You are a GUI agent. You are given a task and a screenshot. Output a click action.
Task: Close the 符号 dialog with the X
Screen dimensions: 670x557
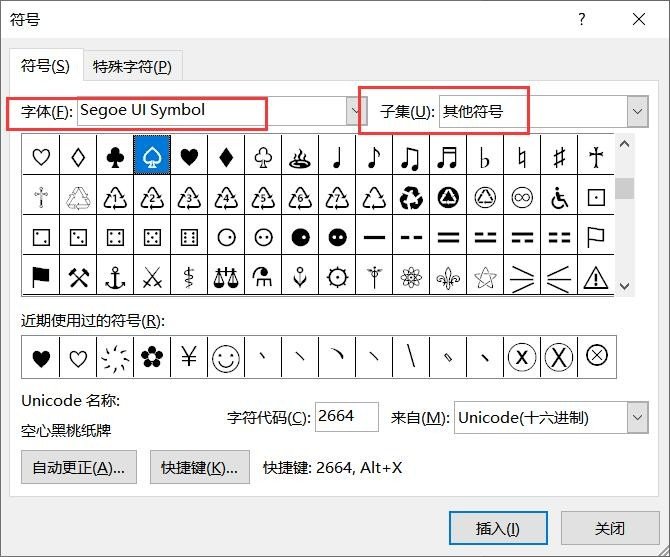click(639, 19)
